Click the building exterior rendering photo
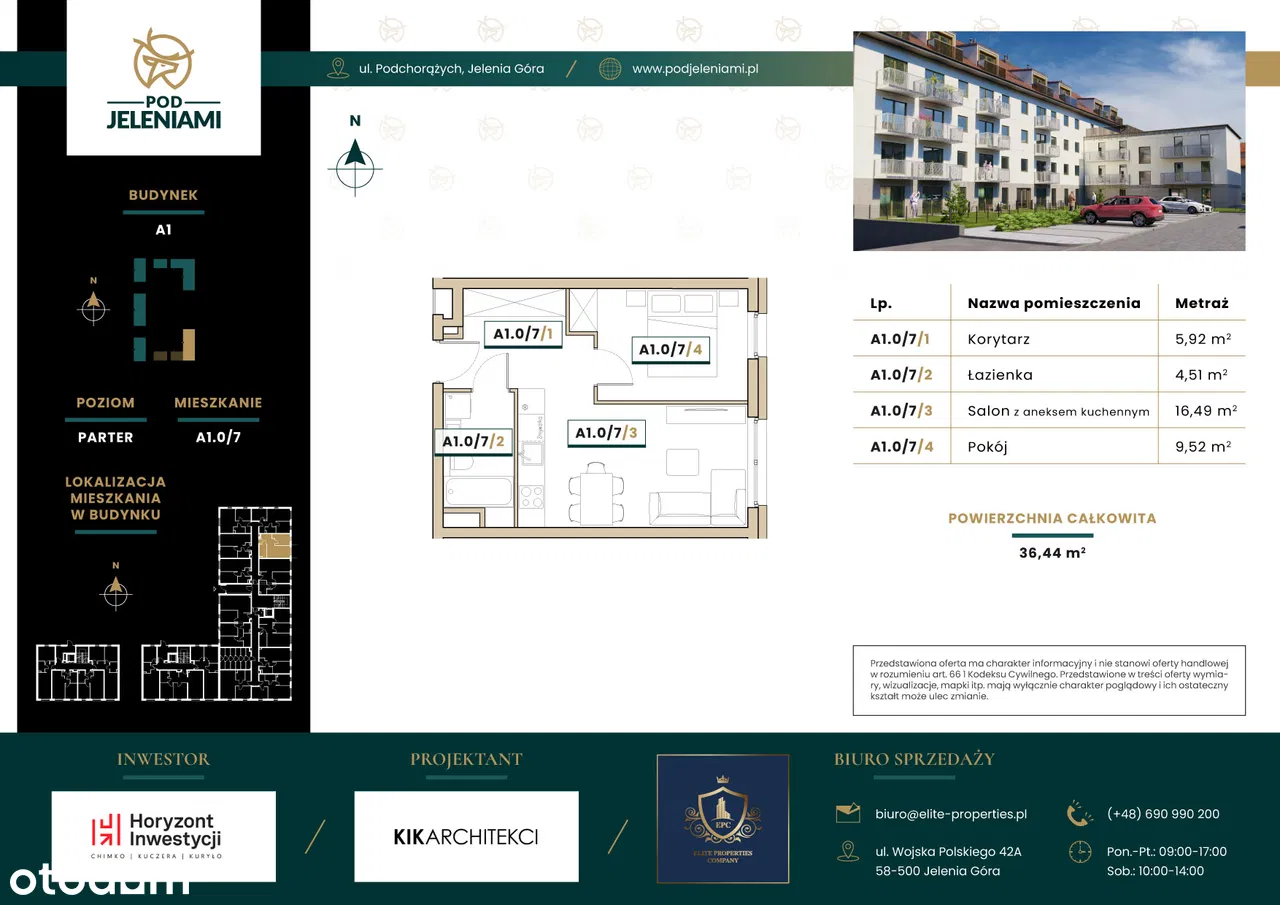This screenshot has height=905, width=1280. [x=1048, y=141]
